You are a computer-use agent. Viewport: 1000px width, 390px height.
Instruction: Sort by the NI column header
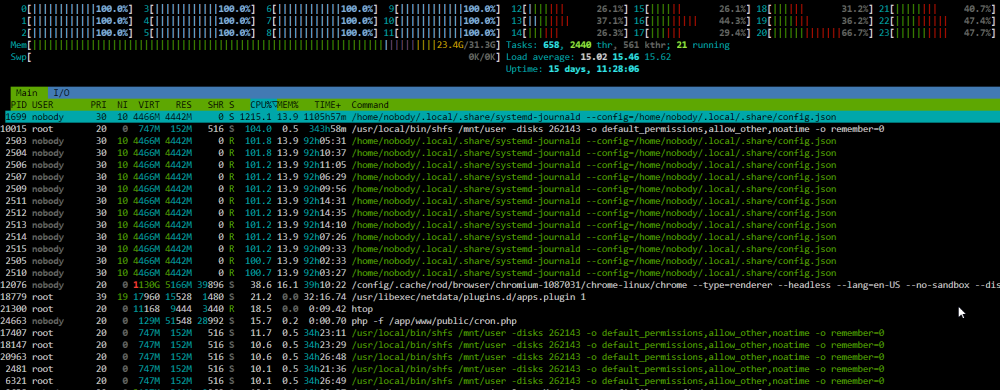(x=122, y=105)
